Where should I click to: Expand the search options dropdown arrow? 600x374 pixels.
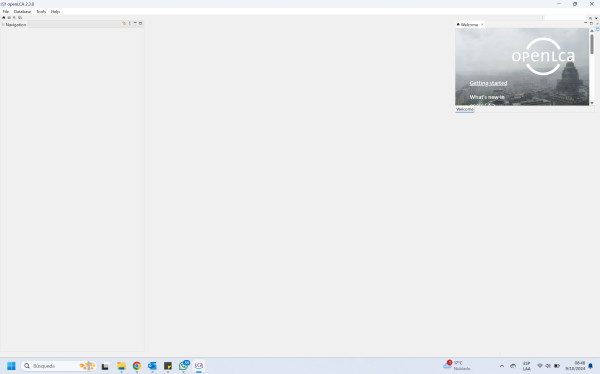click(x=596, y=18)
